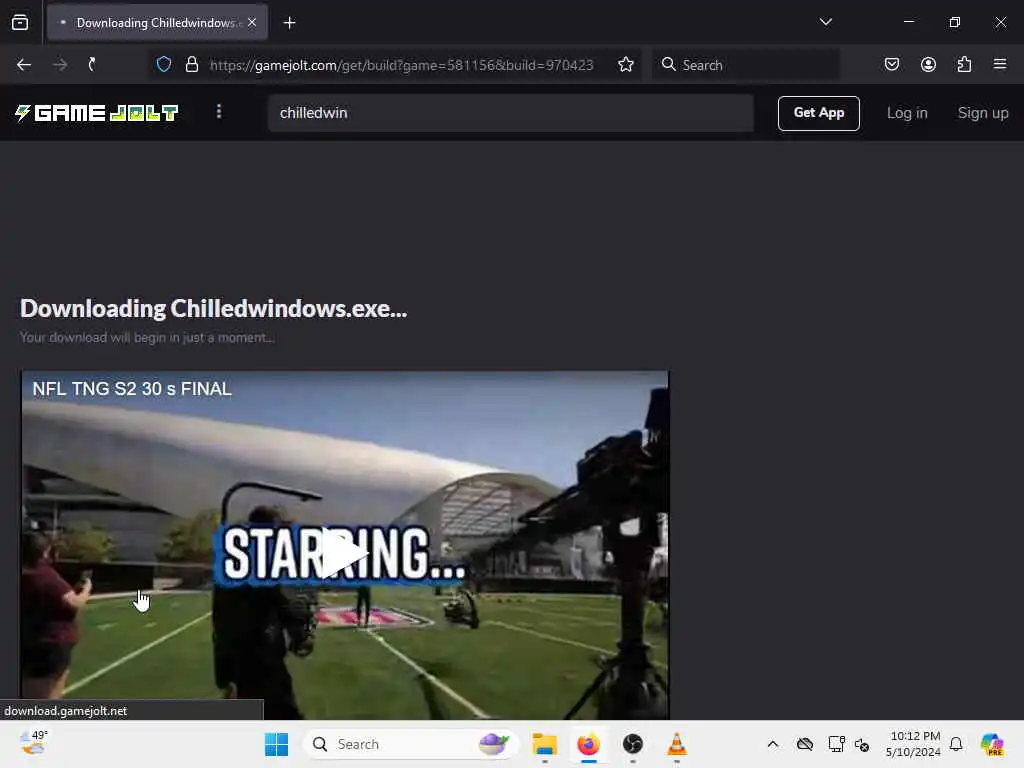Go forward one page

coord(59,65)
